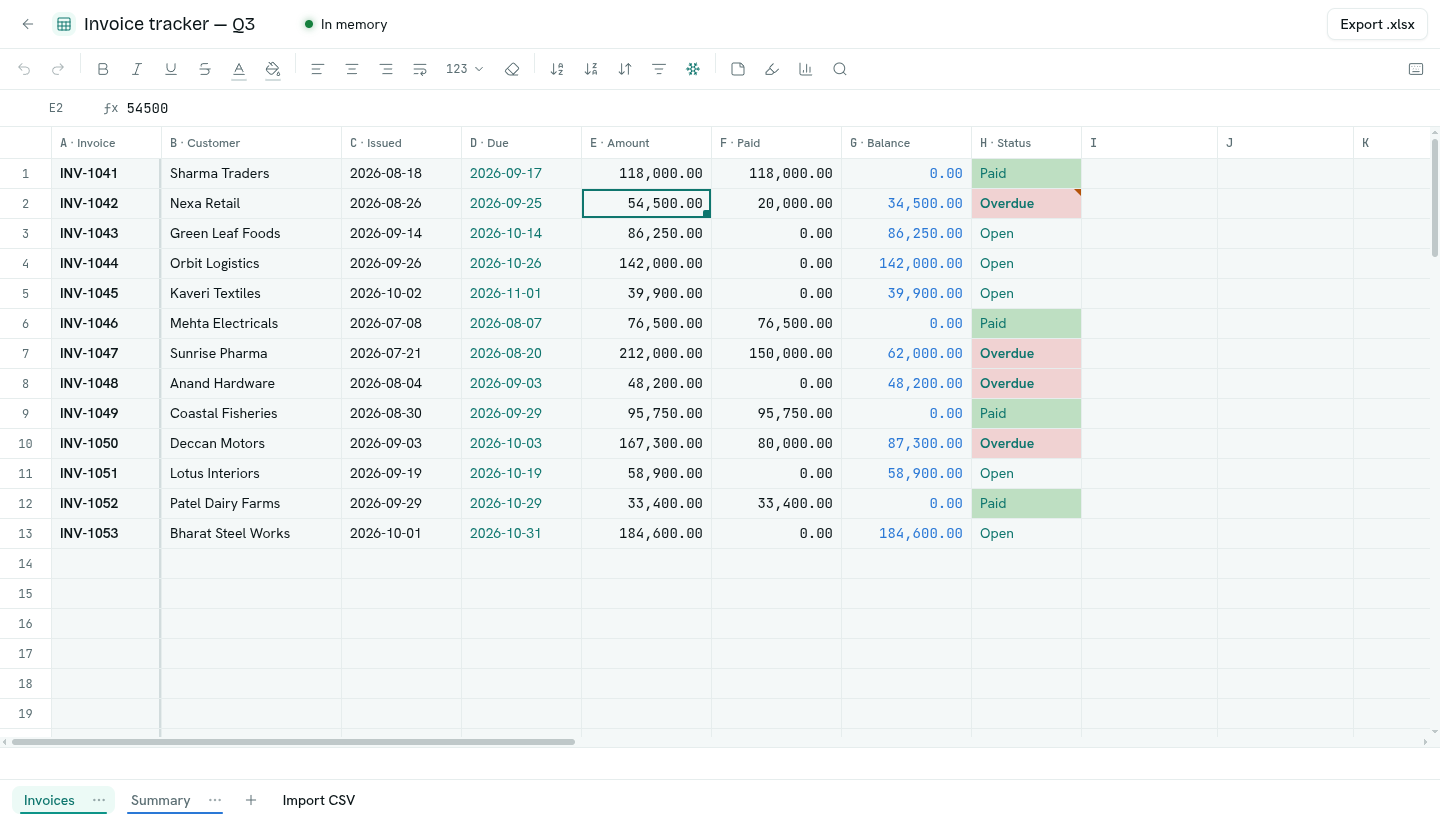Select the Invoices sheet tab
Image resolution: width=1440 pixels, height=820 pixels.
click(49, 800)
